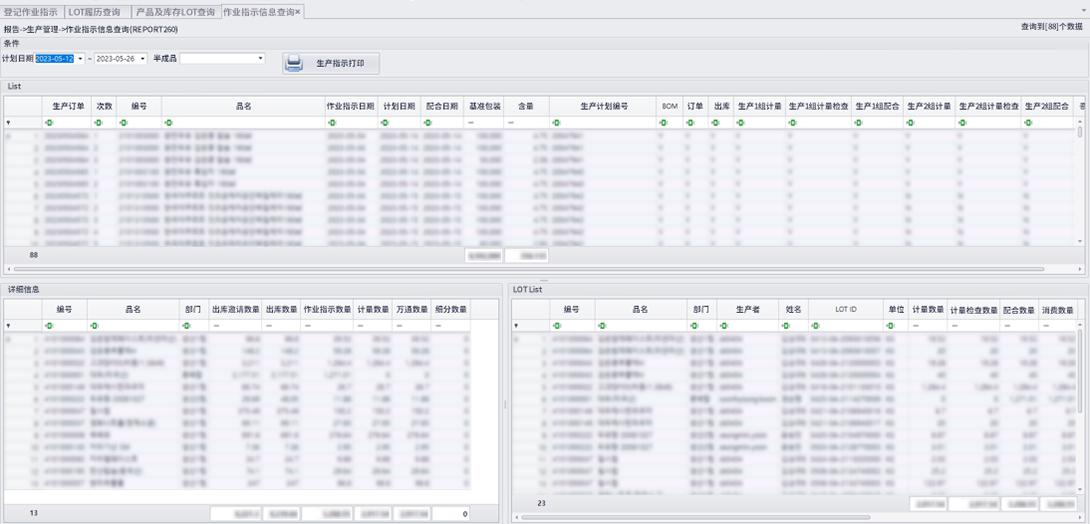Click filter icon under 编号 in 详细信息 grid
1090x524 pixels.
47,326
